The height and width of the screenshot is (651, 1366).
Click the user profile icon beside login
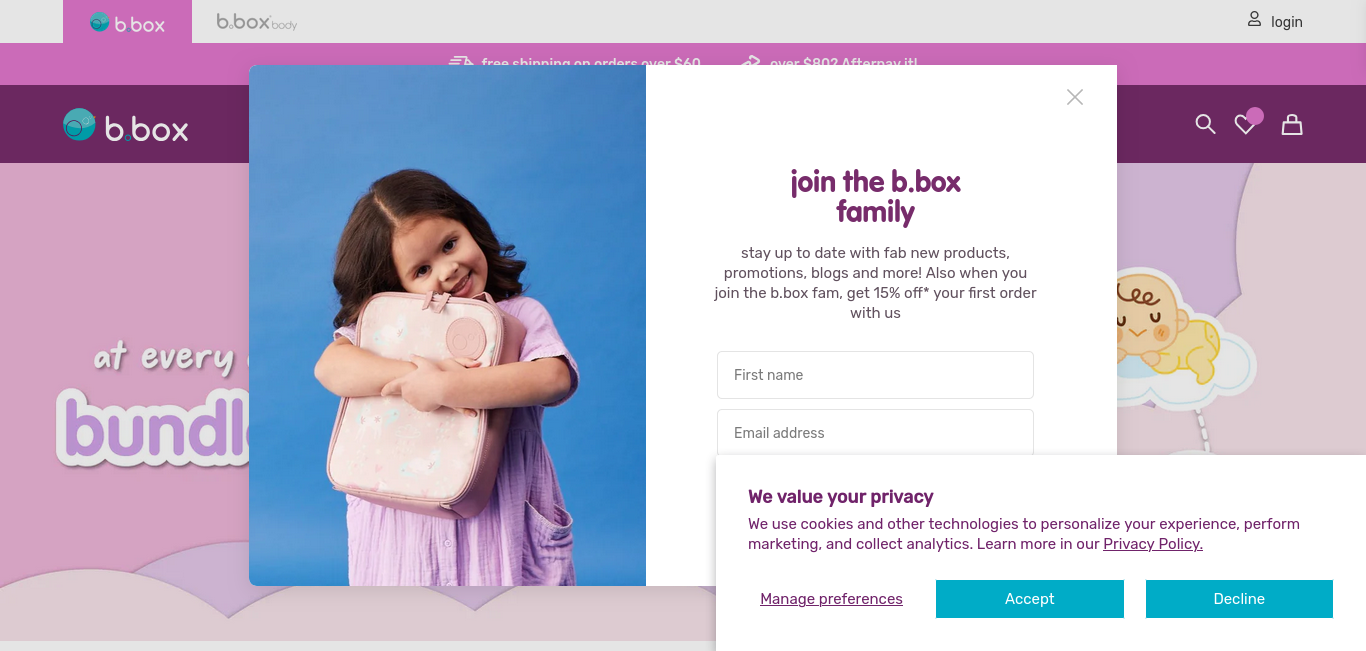coord(1254,19)
